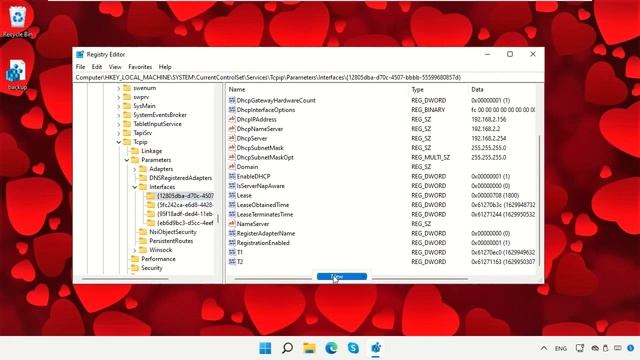Click the Interfaces folder icon
Viewport: 640px width, 360px height.
(143, 187)
